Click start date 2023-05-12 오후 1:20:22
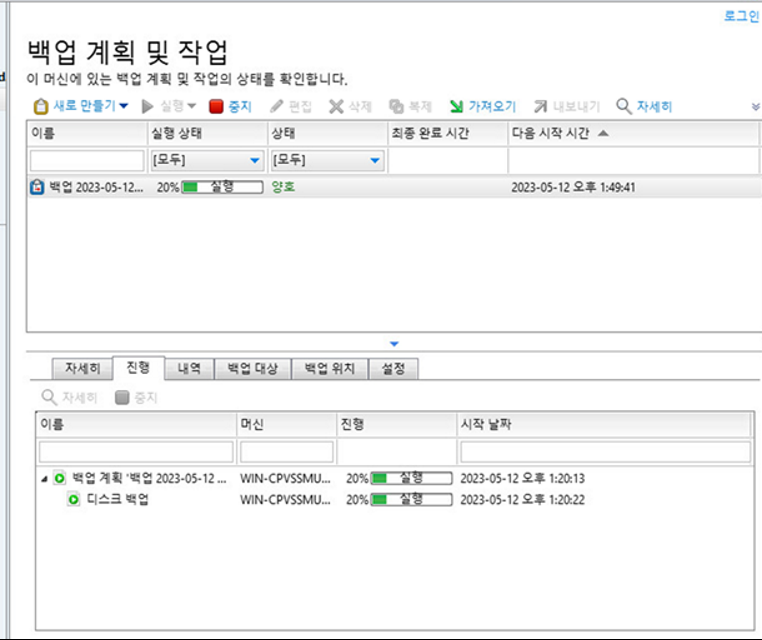Image resolution: width=762 pixels, height=640 pixels. 522,500
